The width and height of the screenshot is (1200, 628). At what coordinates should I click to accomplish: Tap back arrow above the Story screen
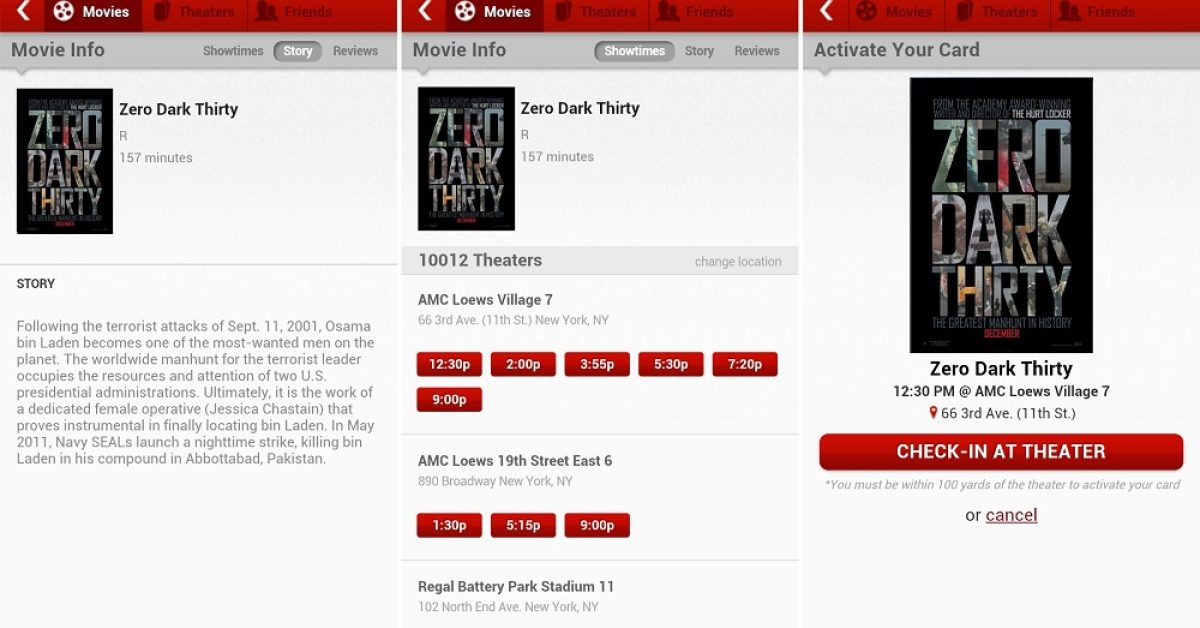click(x=23, y=11)
